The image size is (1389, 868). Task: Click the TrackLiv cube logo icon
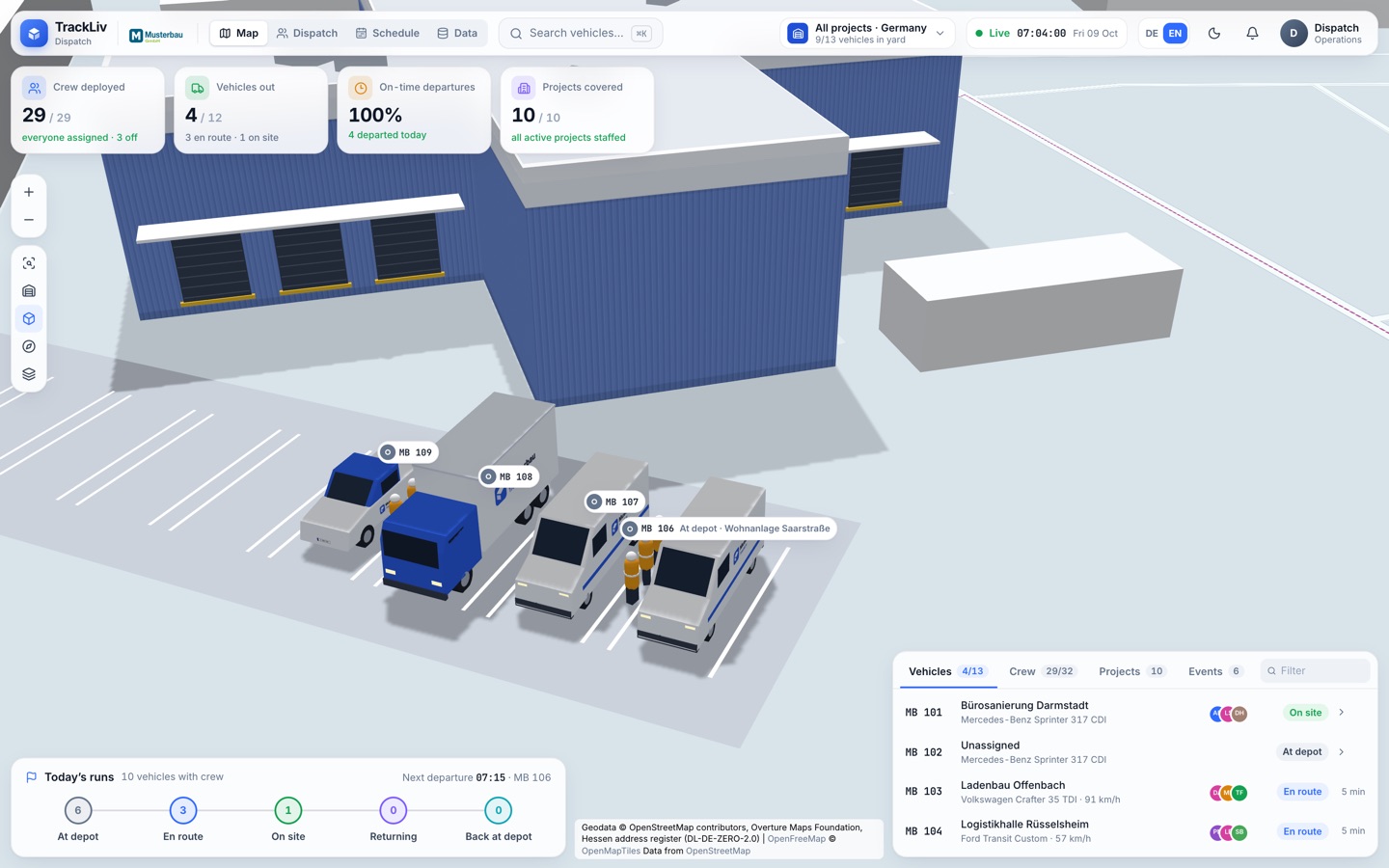(34, 34)
